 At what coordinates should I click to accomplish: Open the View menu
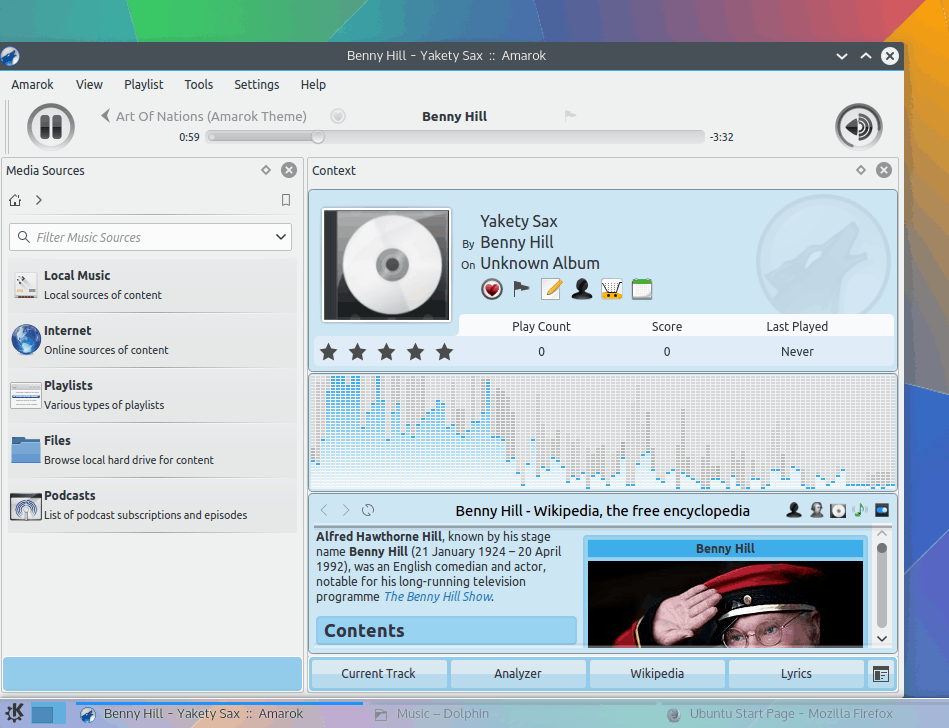pos(89,85)
